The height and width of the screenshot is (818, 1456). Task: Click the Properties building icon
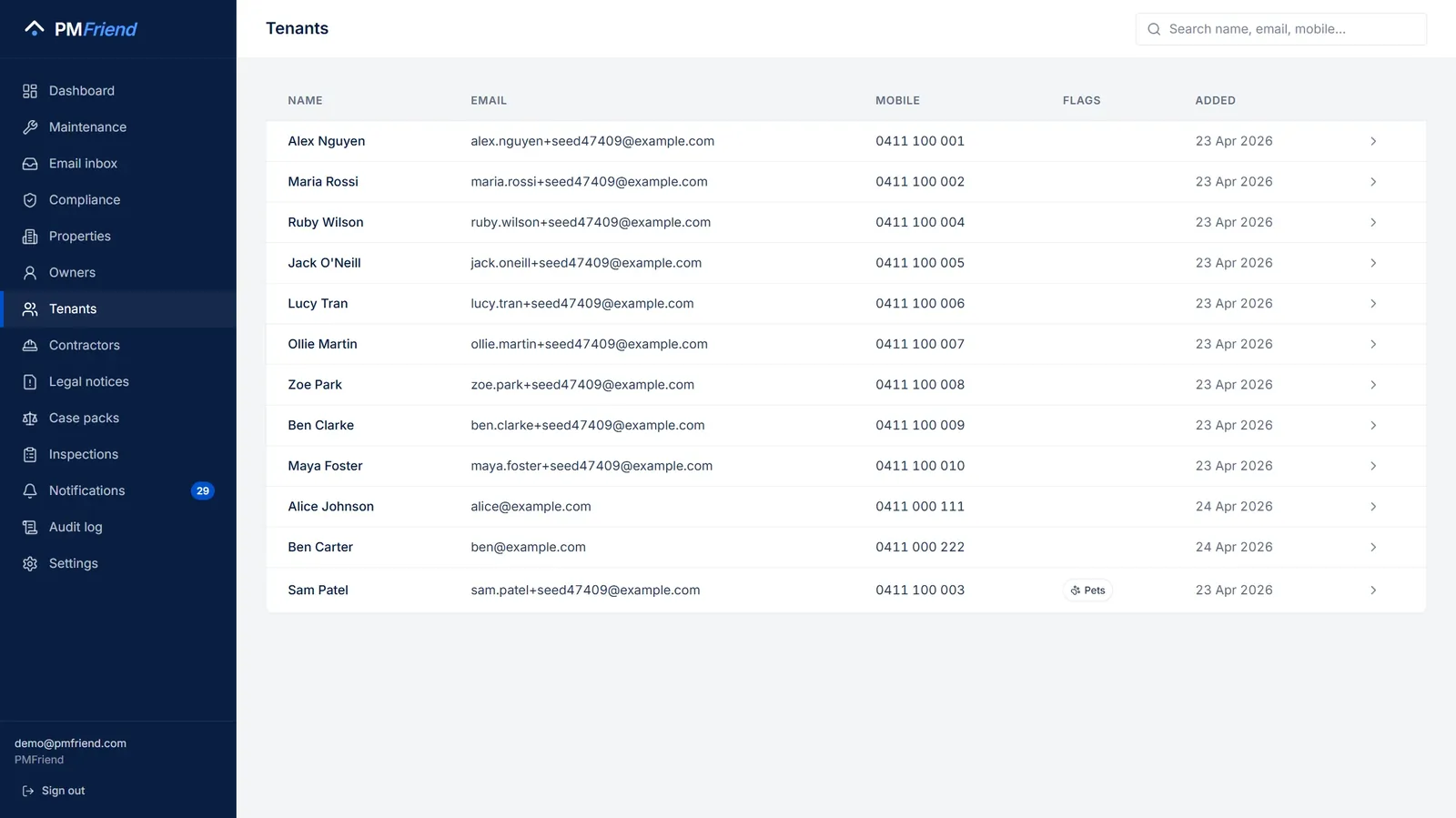(30, 237)
